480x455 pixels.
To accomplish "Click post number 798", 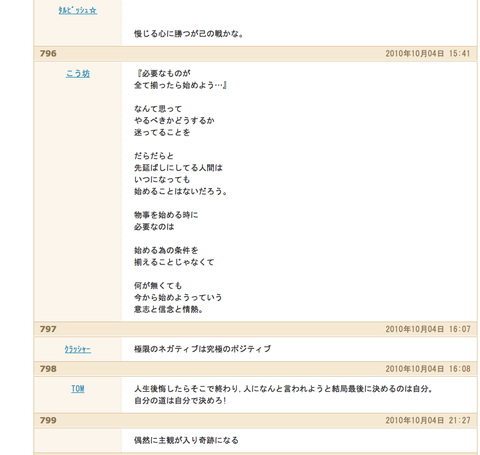I will pos(48,369).
